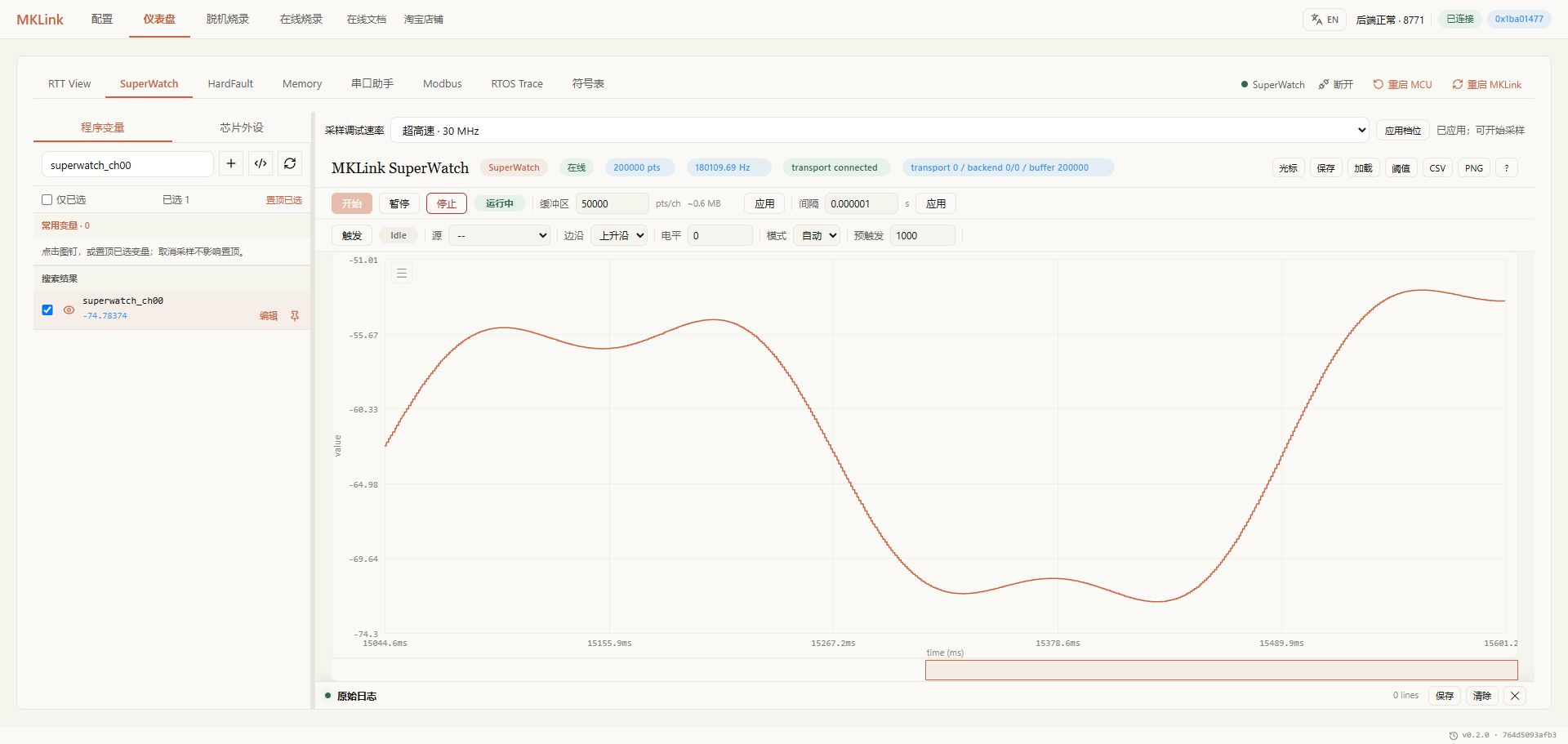Viewport: 1568px width, 744px height.
Task: Switch language with the EN icon
Action: 1325,20
